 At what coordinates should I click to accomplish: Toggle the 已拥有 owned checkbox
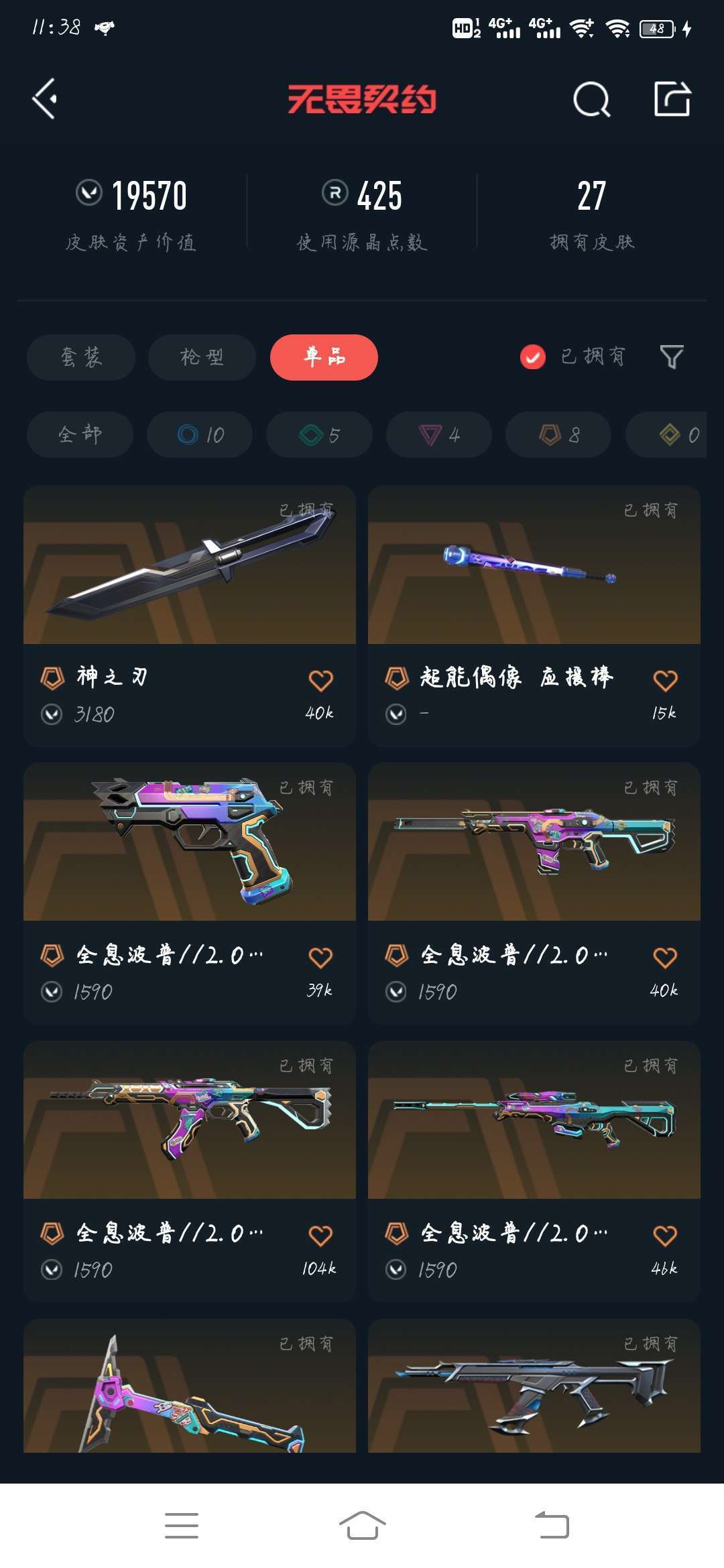tap(533, 357)
